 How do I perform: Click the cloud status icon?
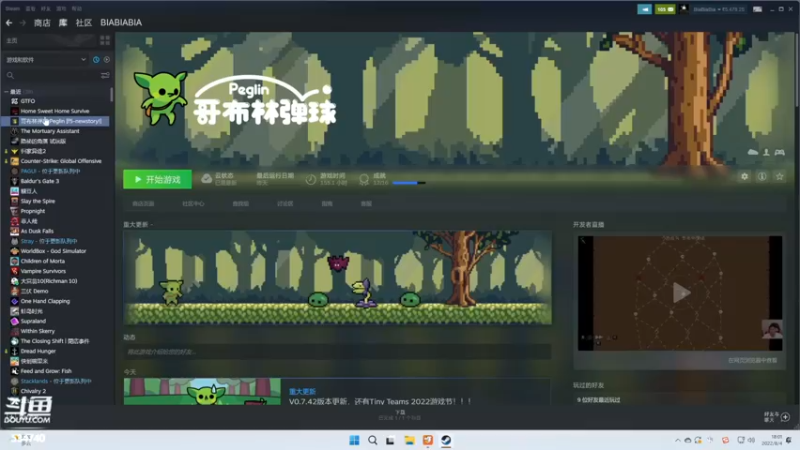point(206,179)
